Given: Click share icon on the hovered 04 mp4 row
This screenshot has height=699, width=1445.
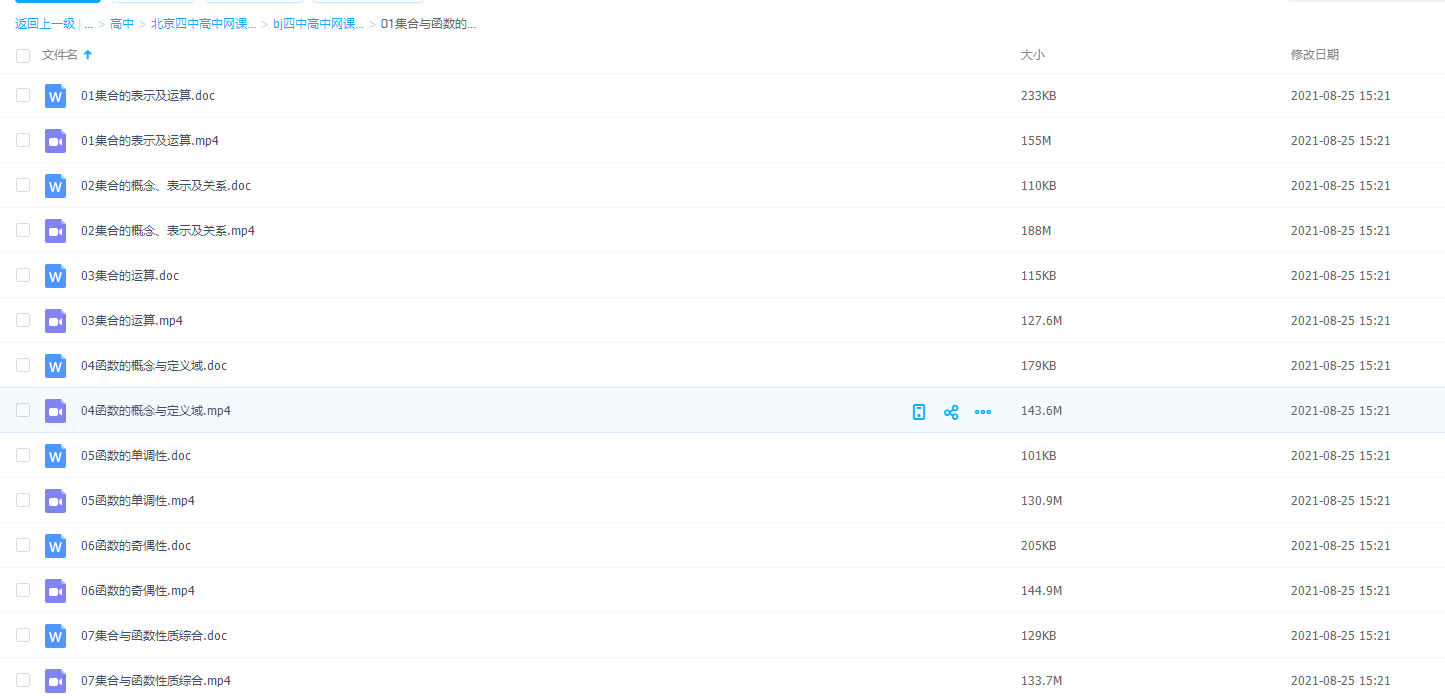Looking at the screenshot, I should coord(951,411).
